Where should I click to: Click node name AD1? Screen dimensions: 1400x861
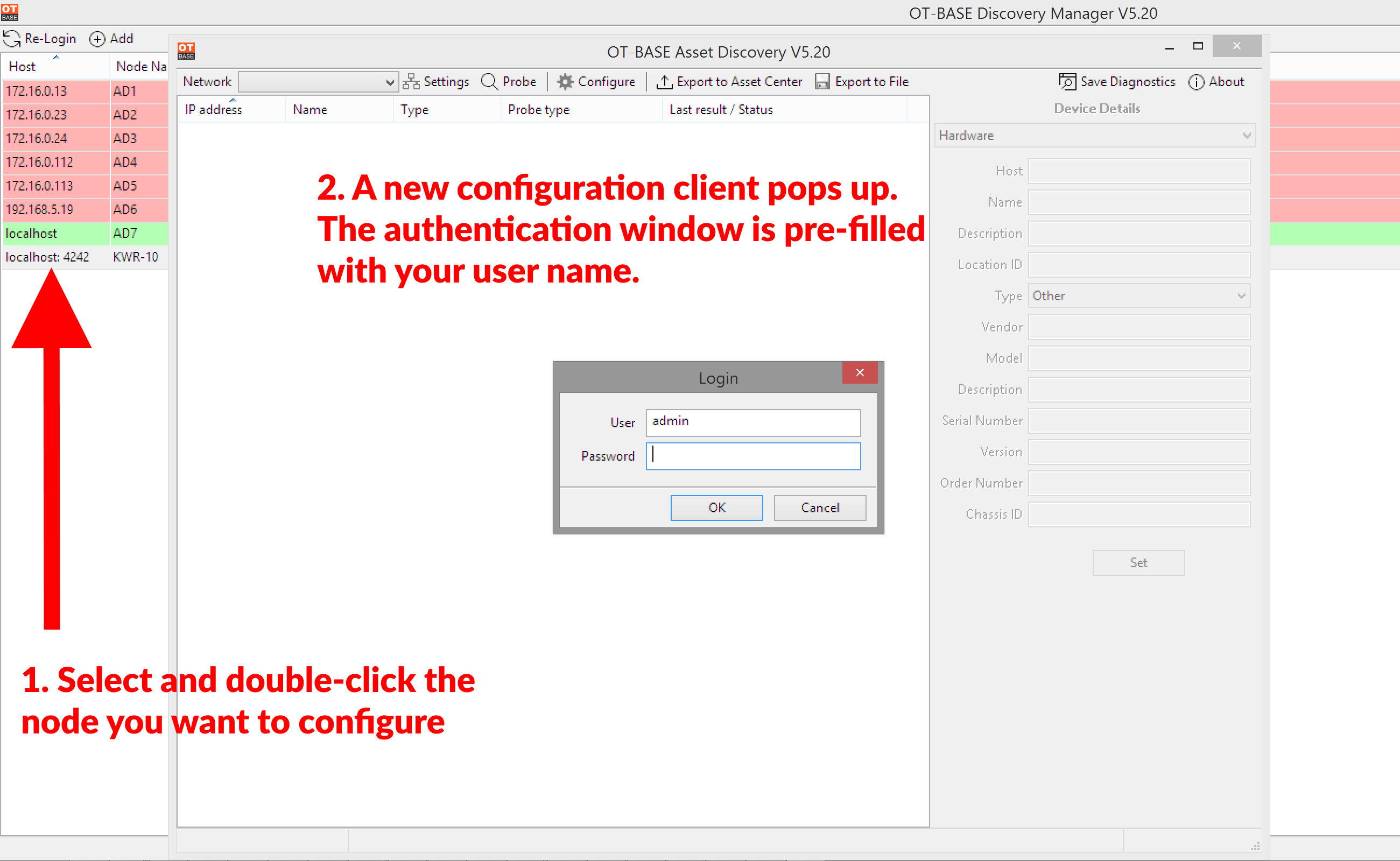click(x=125, y=91)
